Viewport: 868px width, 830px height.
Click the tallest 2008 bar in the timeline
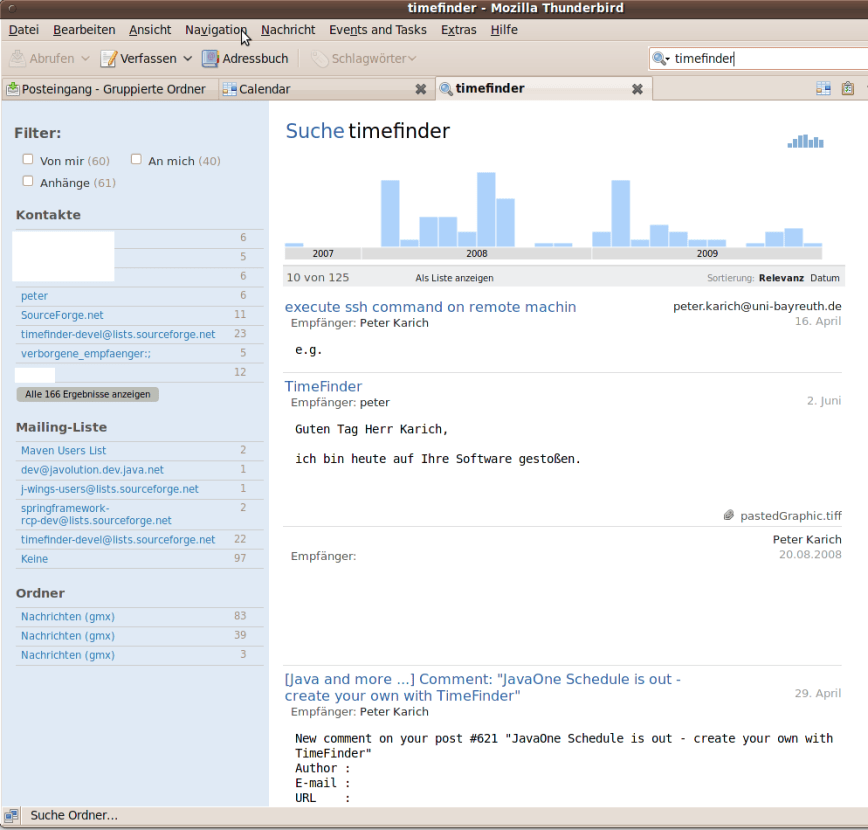click(486, 209)
